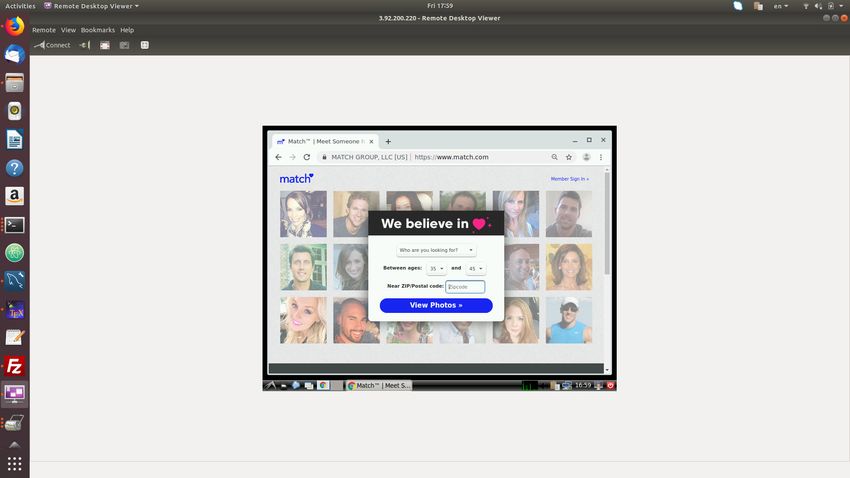Click the Match taskbar window button
This screenshot has height=478, width=850.
click(379, 385)
